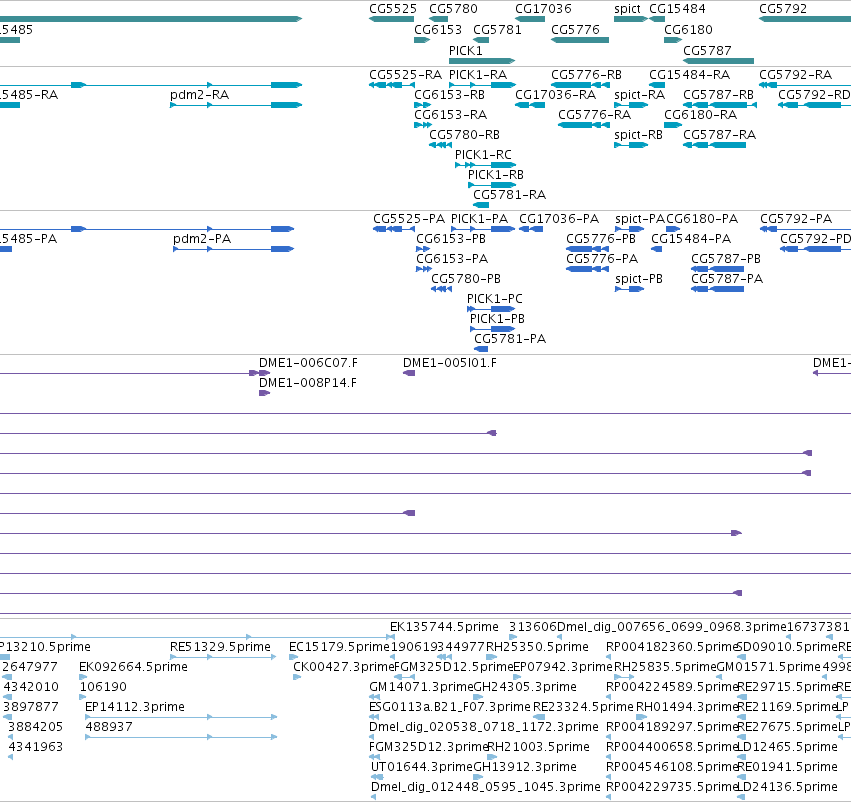The image size is (851, 802).
Task: Click the EK135744.5prime EST label
Action: [x=444, y=627]
